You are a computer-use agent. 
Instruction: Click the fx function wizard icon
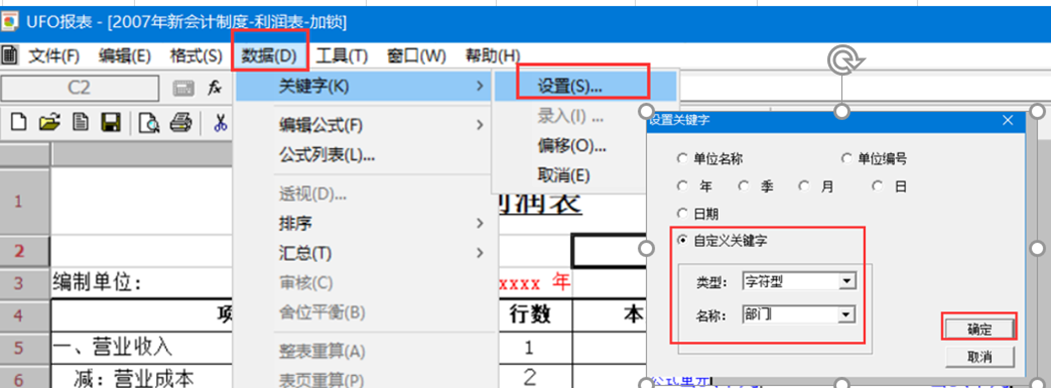coord(214,88)
